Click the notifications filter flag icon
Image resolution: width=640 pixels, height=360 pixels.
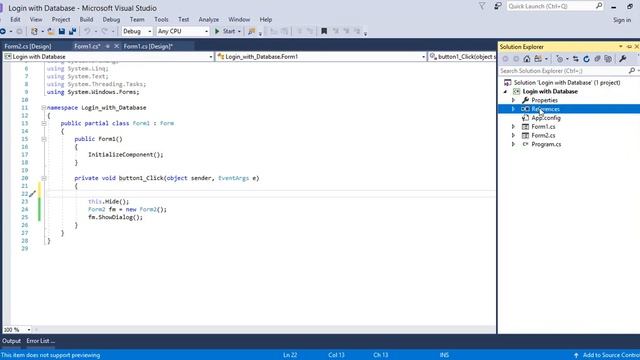pos(482,6)
